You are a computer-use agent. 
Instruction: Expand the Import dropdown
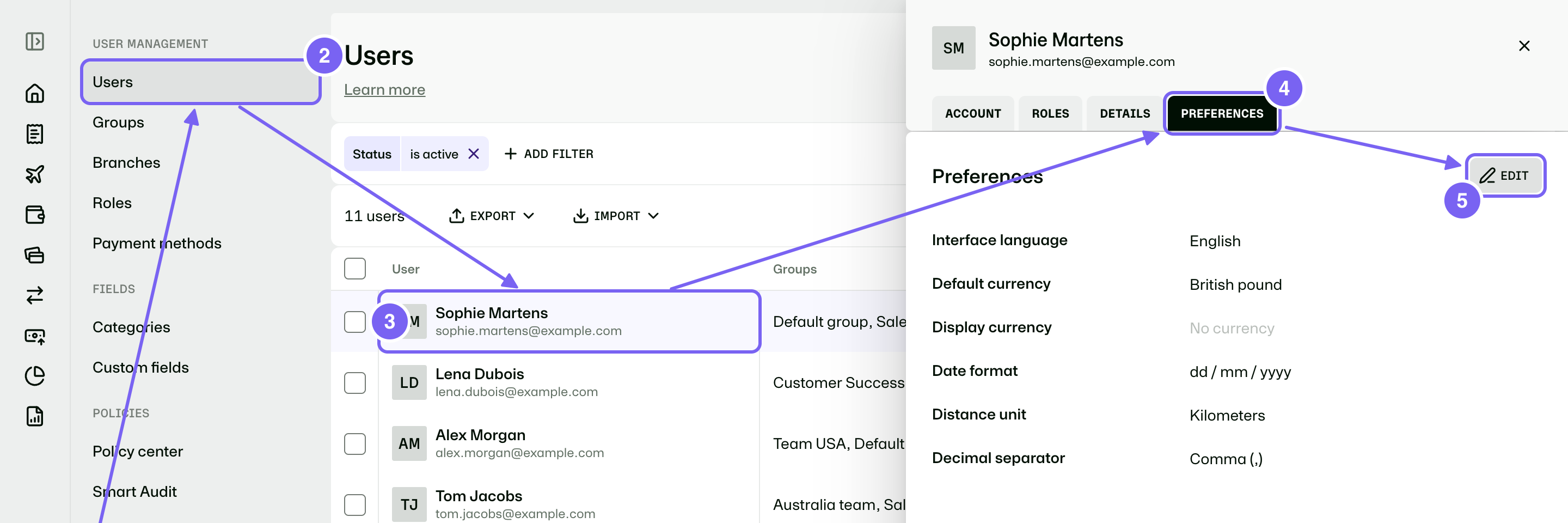pyautogui.click(x=616, y=216)
